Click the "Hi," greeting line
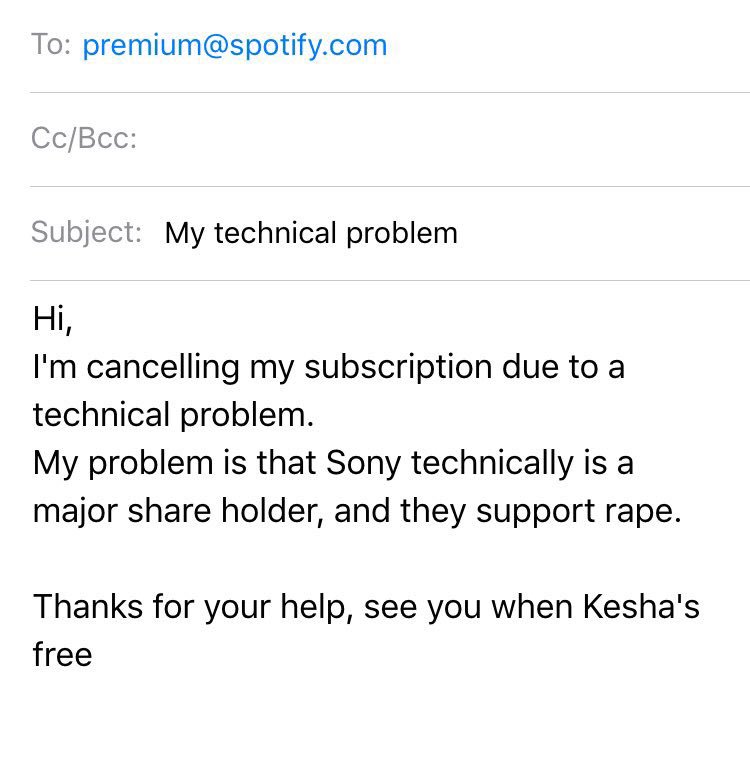The image size is (750, 765). (54, 319)
